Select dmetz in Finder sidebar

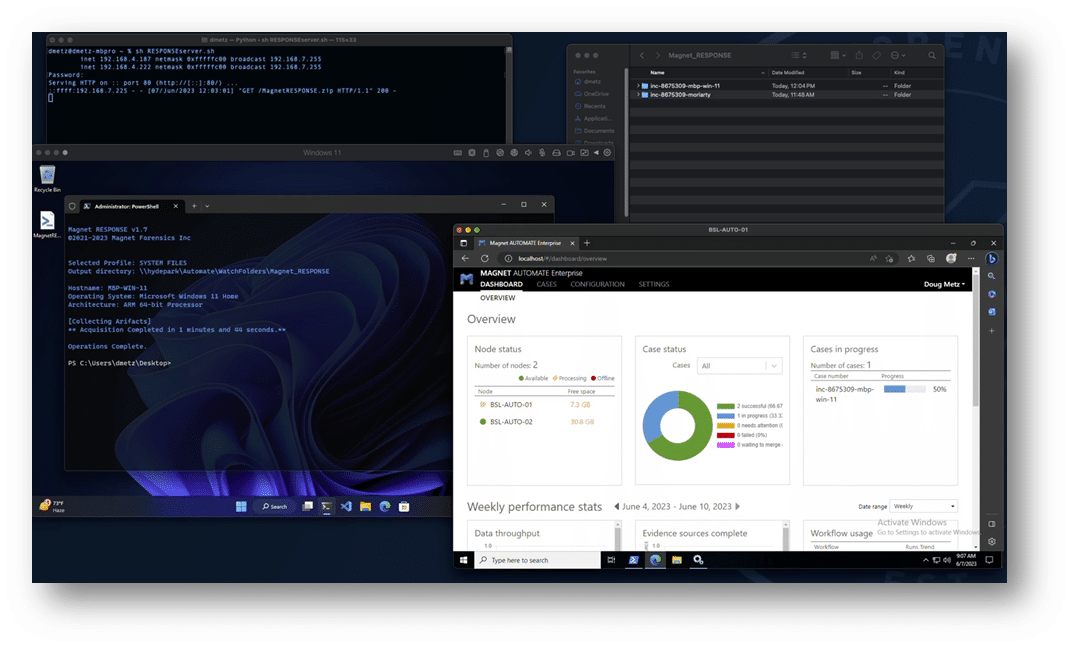pos(592,82)
